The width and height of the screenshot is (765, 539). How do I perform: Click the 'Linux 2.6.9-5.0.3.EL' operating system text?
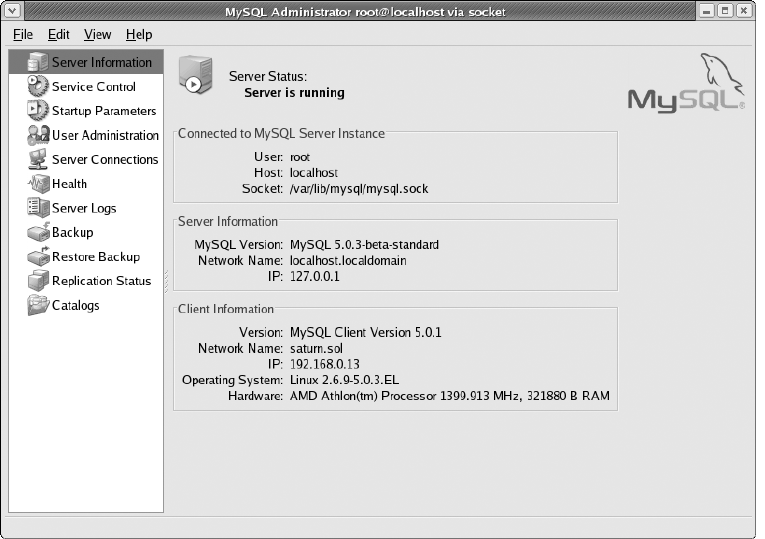coord(344,380)
